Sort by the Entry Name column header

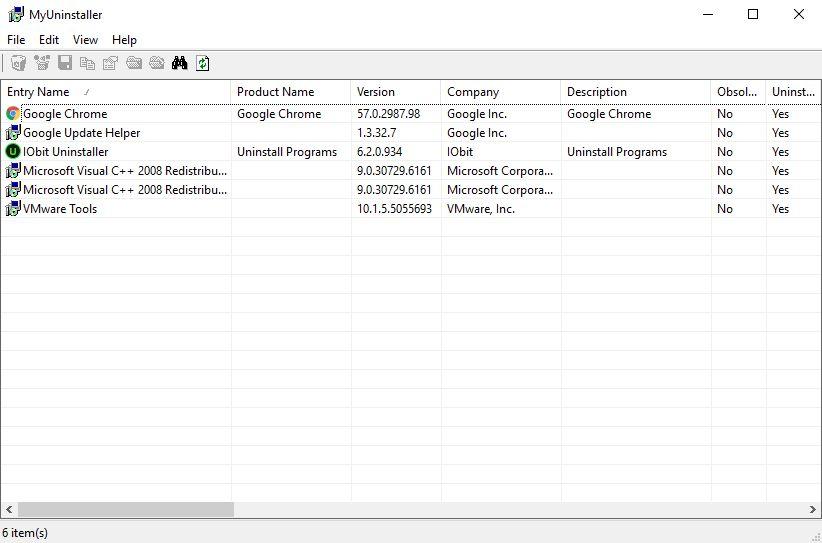(x=115, y=92)
